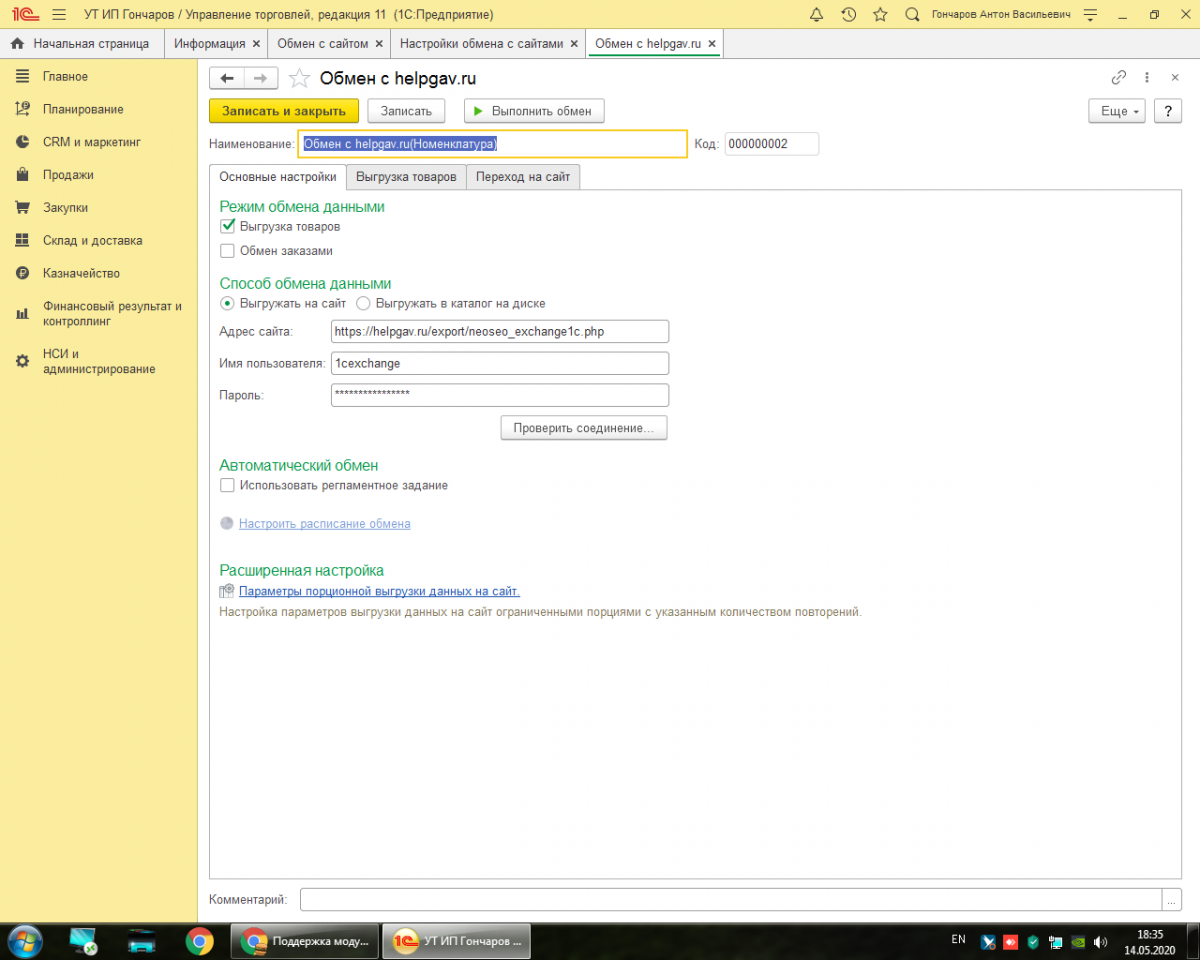Add form to favorites star

[x=299, y=78]
